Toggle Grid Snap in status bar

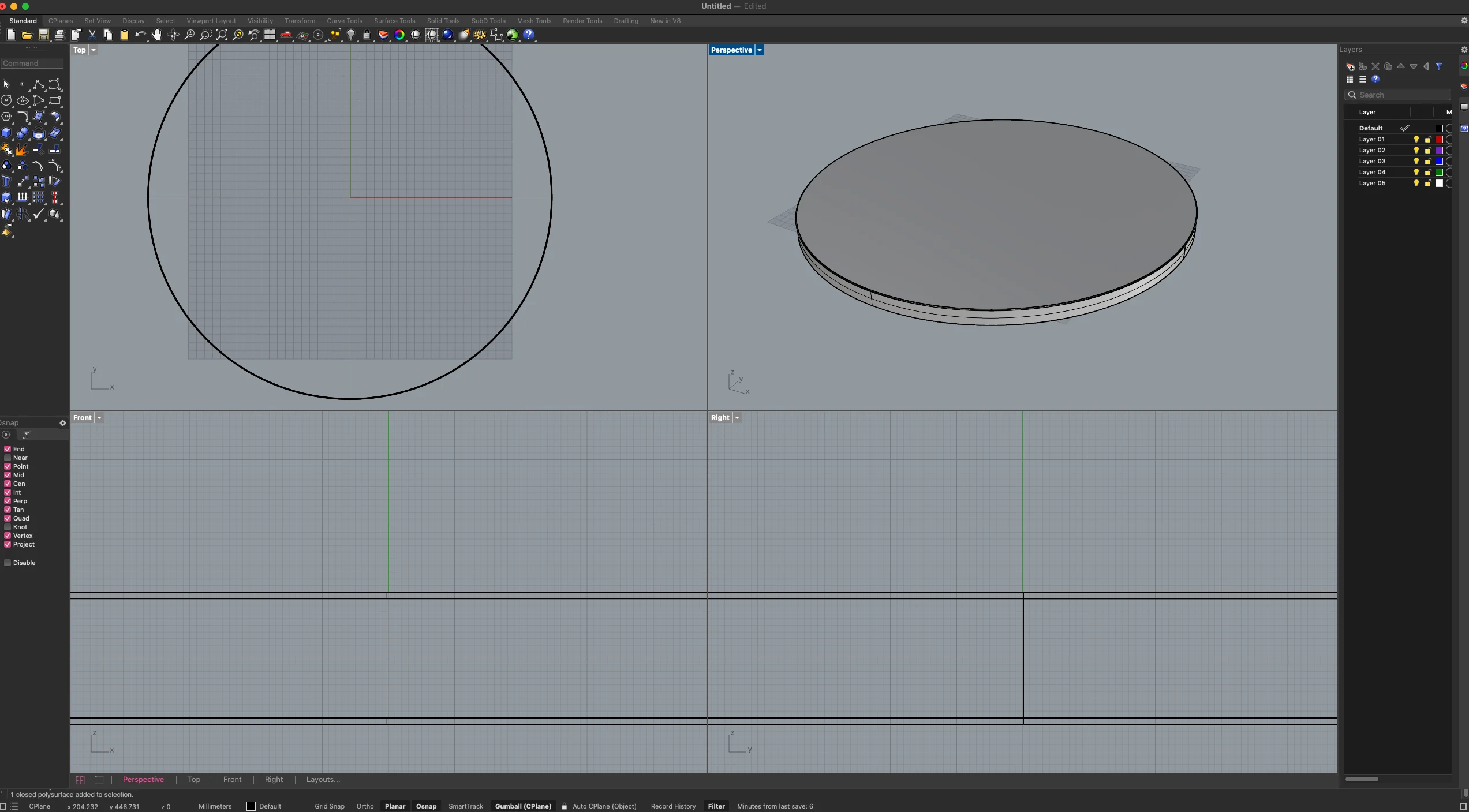coord(330,806)
